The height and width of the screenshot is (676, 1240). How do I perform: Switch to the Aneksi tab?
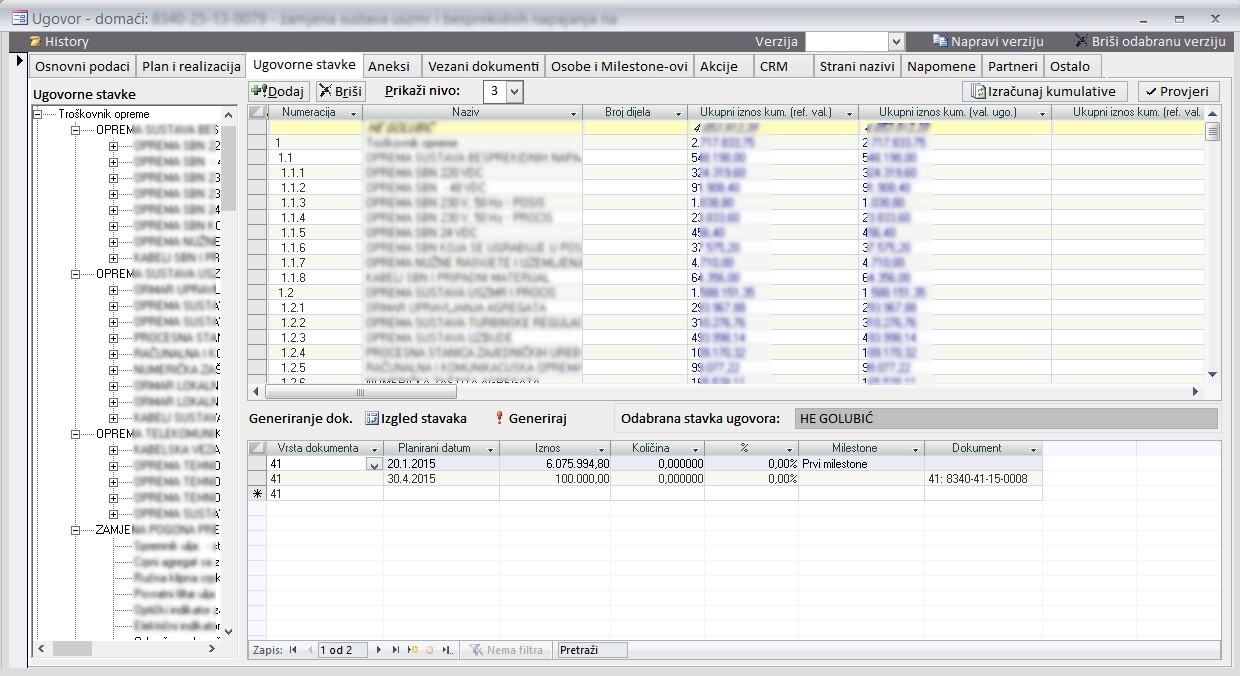(390, 66)
